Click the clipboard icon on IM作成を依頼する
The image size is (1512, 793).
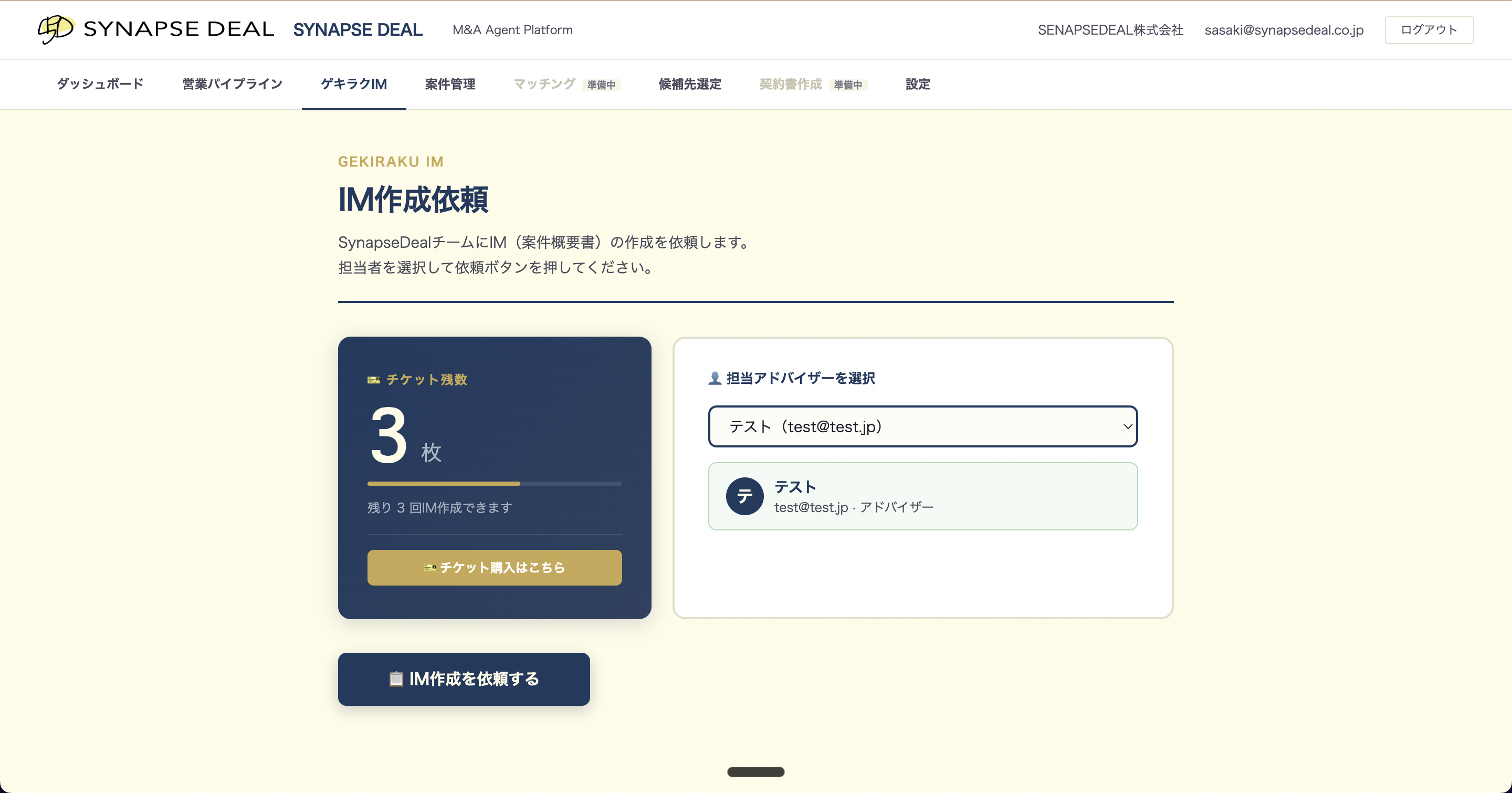pyautogui.click(x=396, y=679)
